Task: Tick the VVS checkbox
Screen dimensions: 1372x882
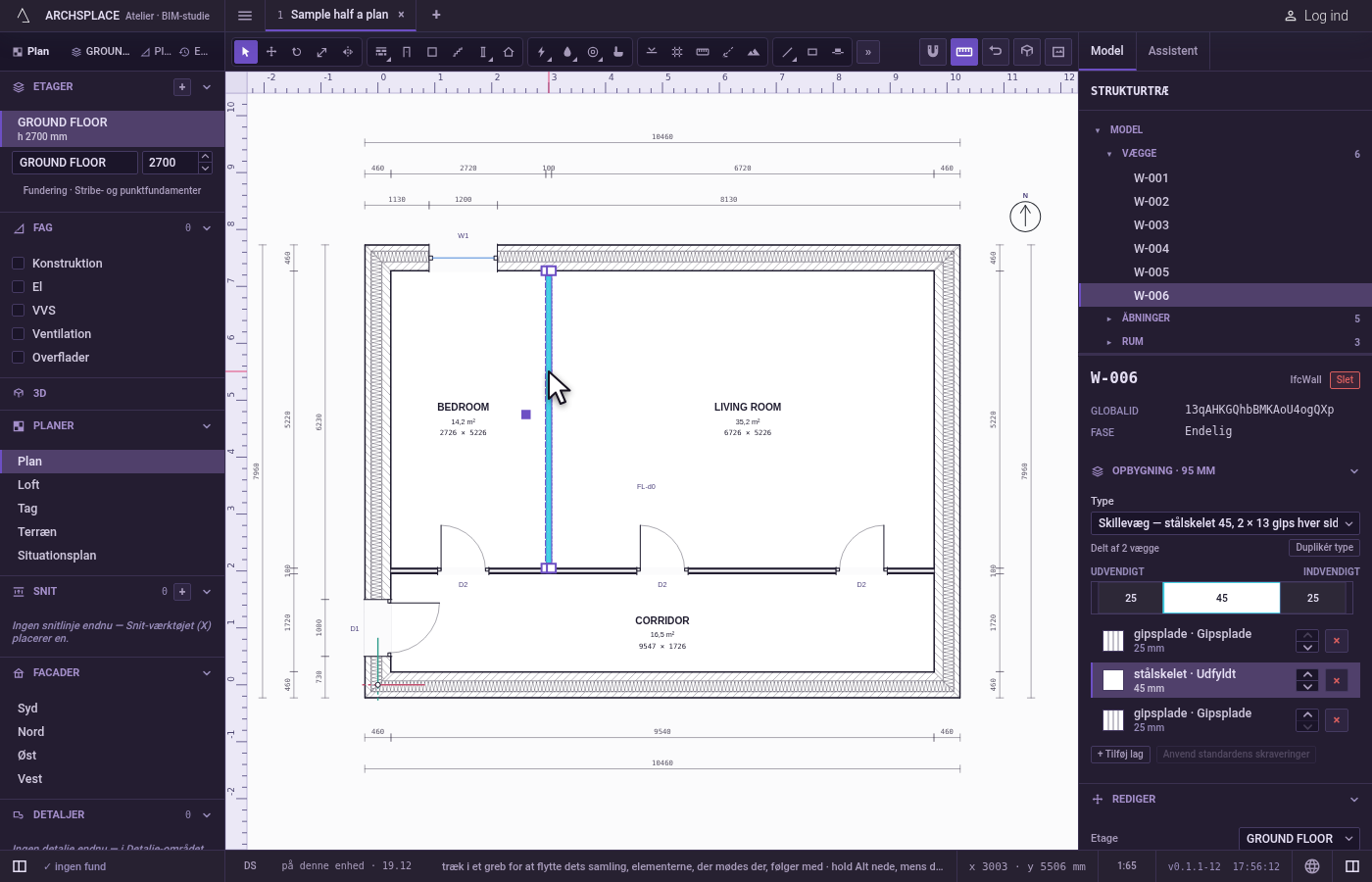Action: tap(18, 310)
